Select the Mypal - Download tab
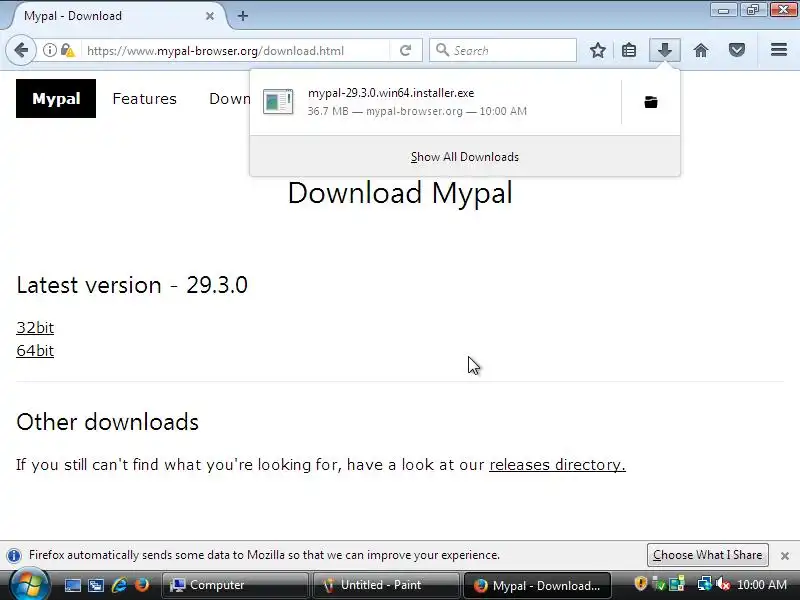The image size is (800, 600). pyautogui.click(x=116, y=16)
